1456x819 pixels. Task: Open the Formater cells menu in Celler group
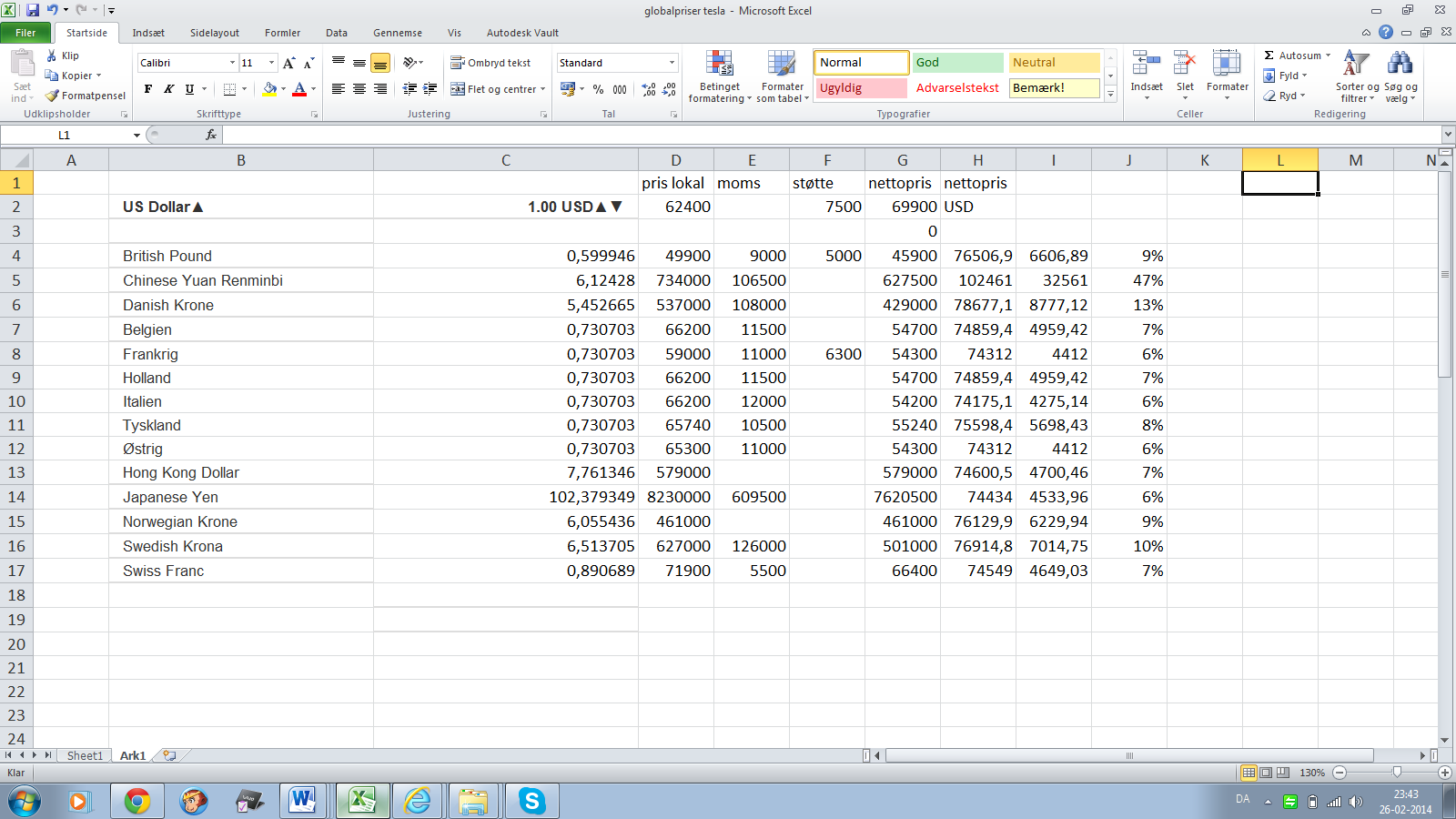(1227, 76)
